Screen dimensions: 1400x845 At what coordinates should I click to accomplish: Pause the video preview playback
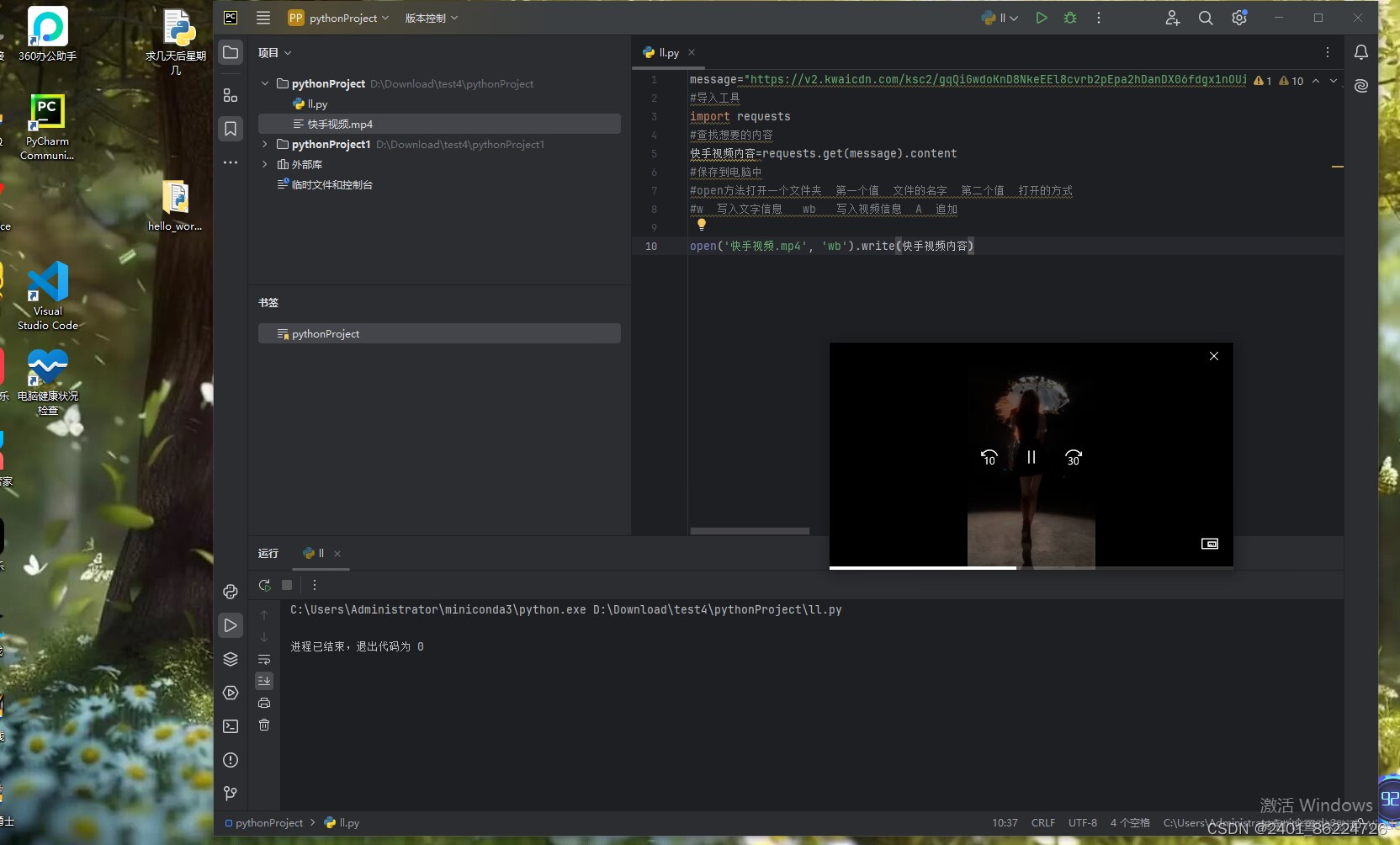(x=1031, y=457)
